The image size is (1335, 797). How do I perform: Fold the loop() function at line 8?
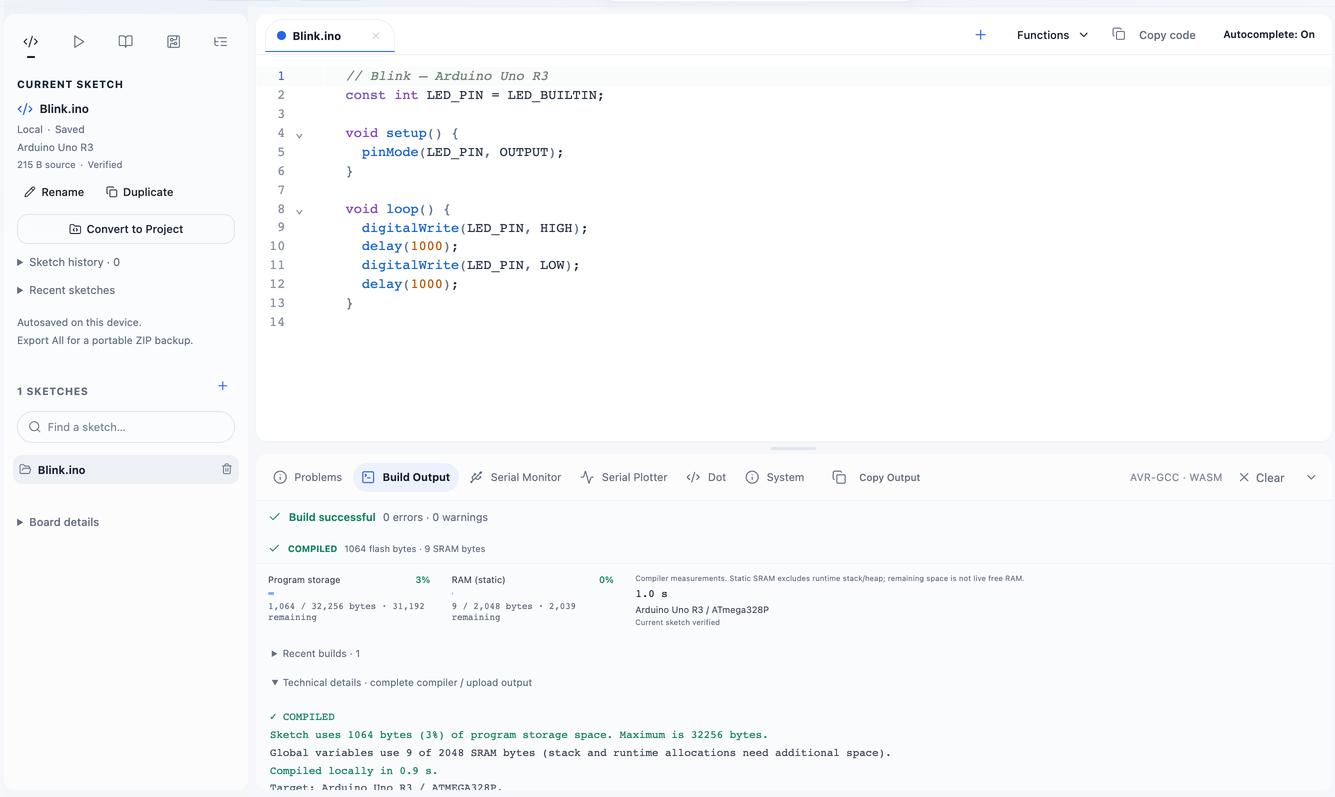[299, 211]
